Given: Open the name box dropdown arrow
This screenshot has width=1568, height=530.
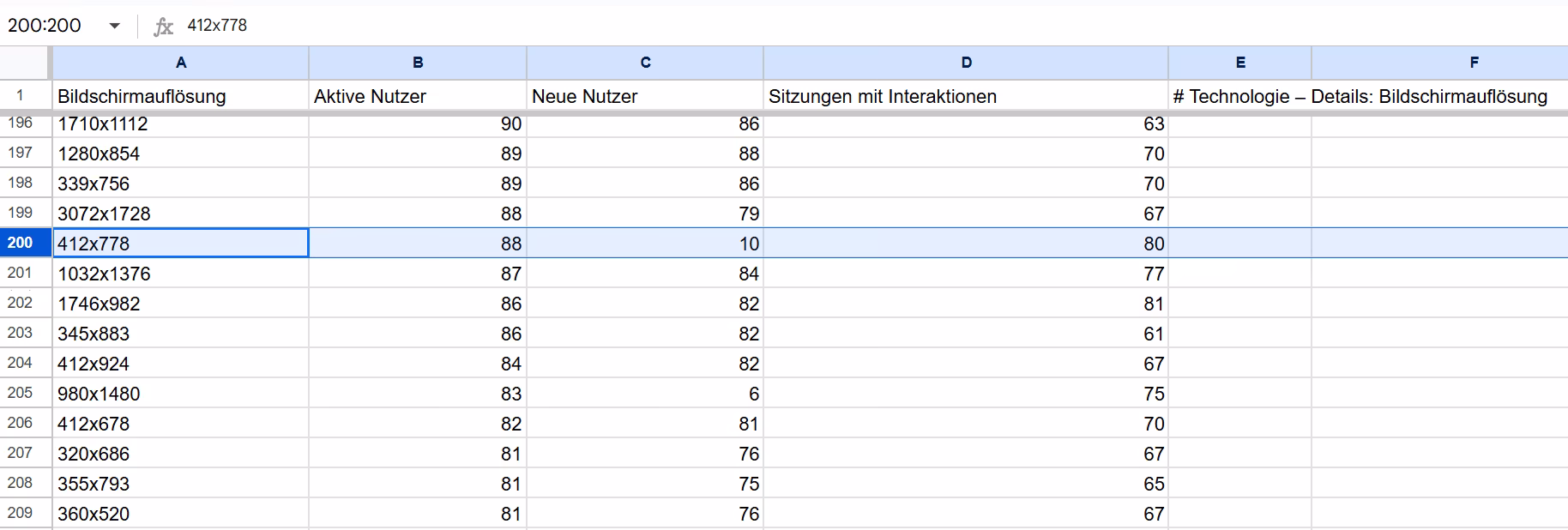Looking at the screenshot, I should pyautogui.click(x=114, y=26).
